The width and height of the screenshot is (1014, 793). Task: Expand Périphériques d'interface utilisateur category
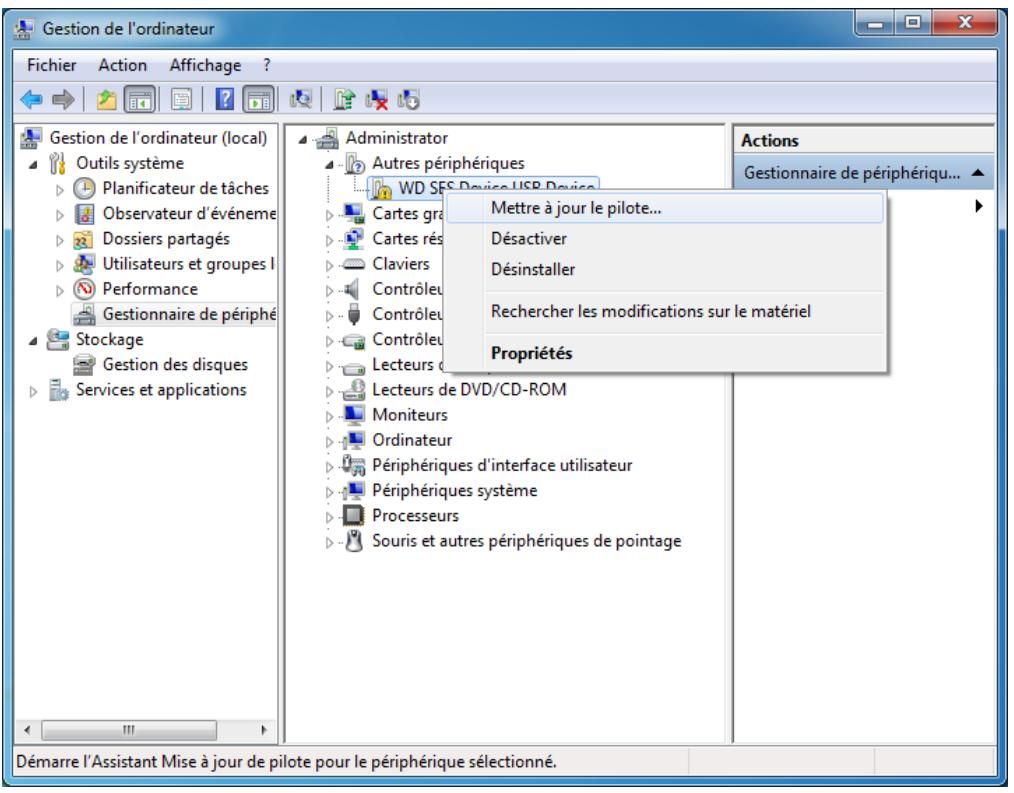coord(329,468)
